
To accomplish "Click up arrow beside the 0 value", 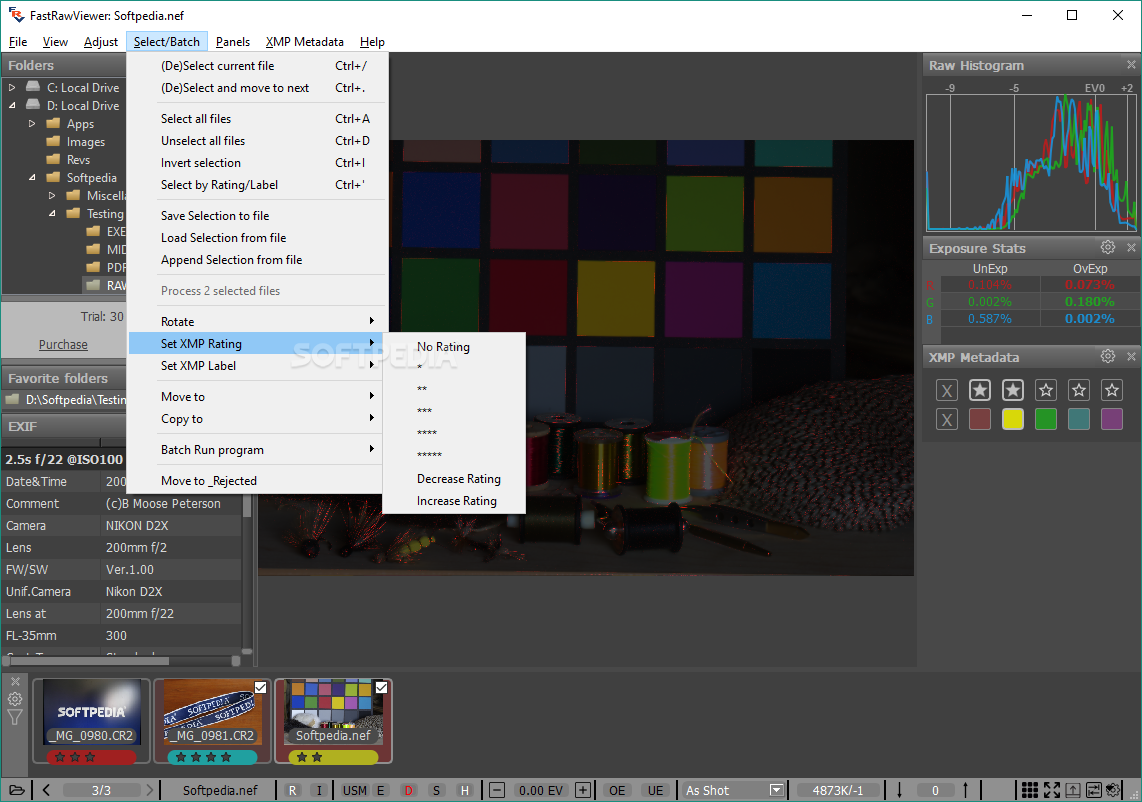I will pos(966,790).
